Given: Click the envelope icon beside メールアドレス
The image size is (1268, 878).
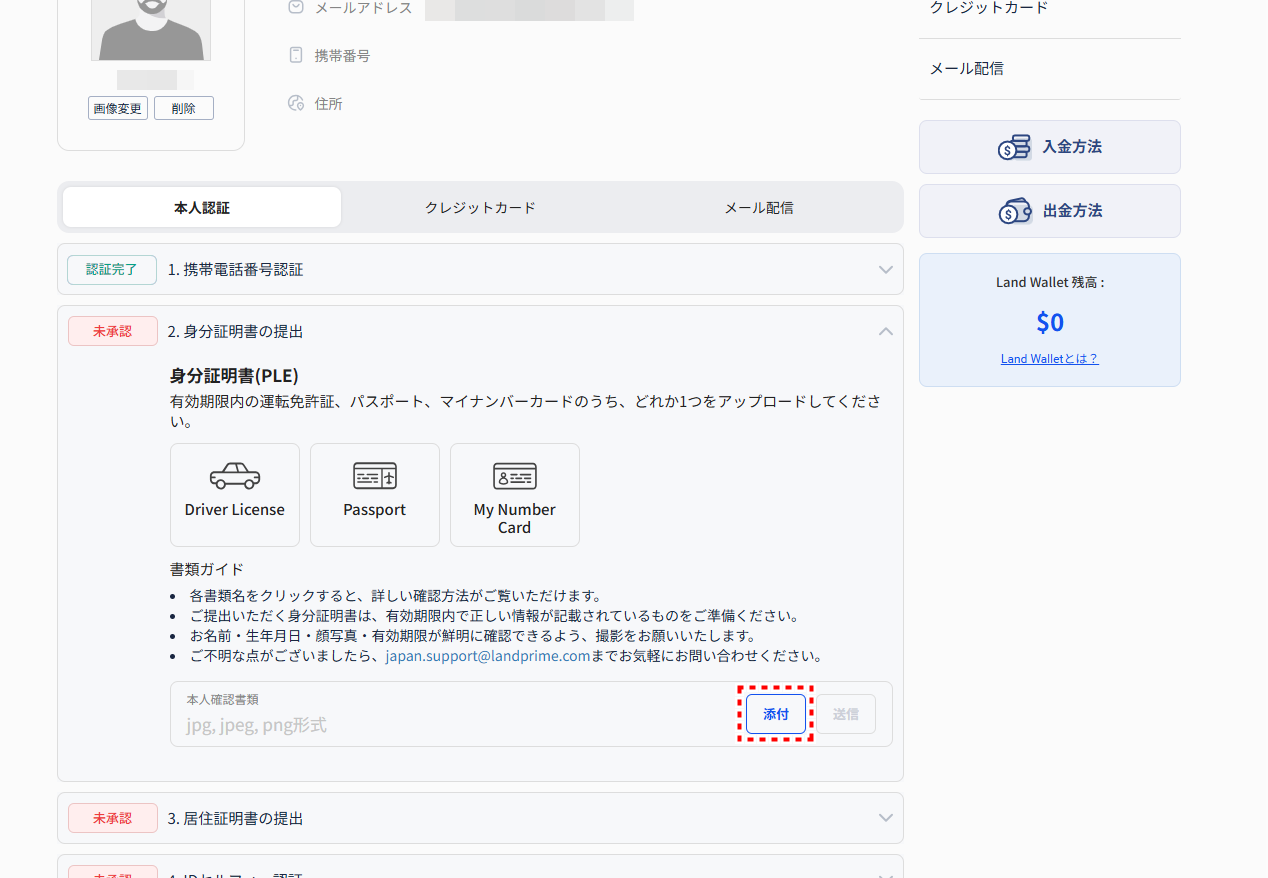Looking at the screenshot, I should (296, 7).
